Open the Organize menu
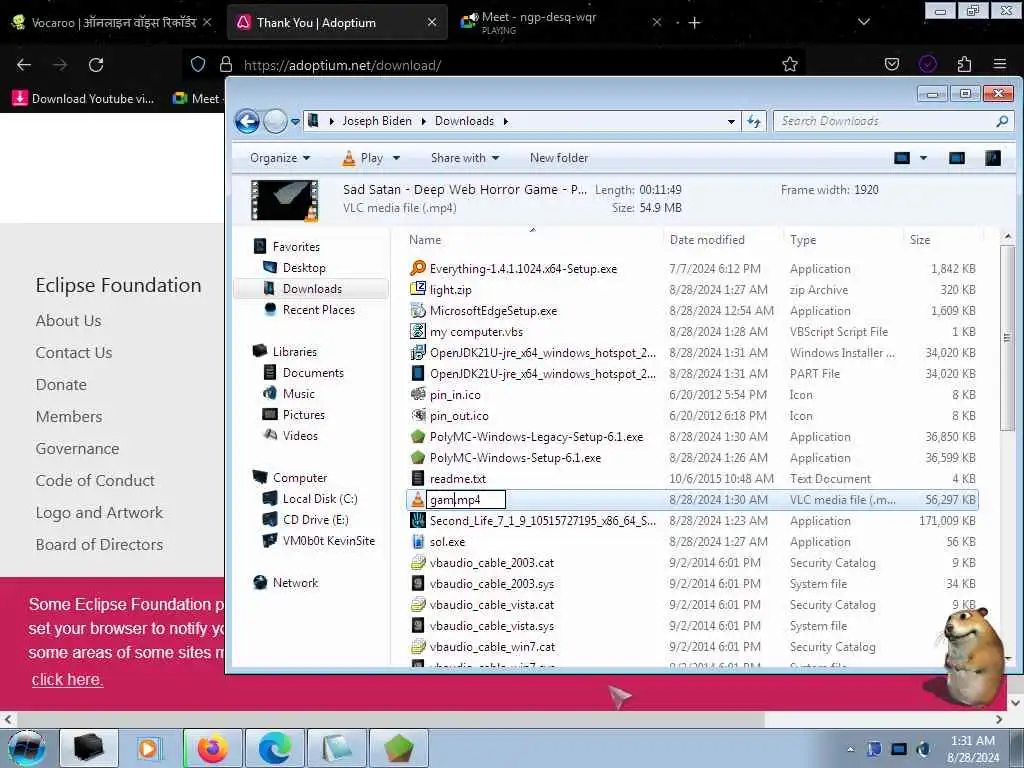The image size is (1024, 768). tap(280, 158)
